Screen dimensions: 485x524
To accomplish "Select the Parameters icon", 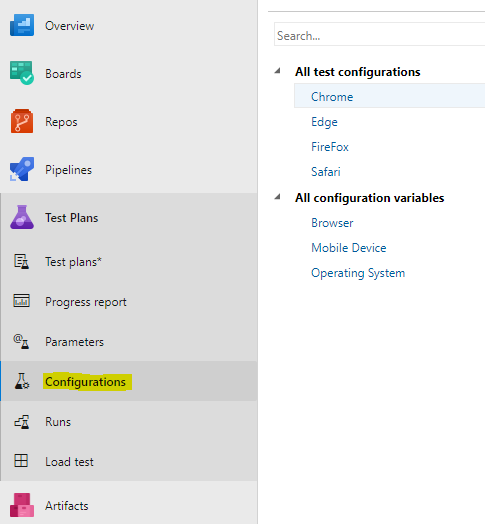I will [x=21, y=341].
